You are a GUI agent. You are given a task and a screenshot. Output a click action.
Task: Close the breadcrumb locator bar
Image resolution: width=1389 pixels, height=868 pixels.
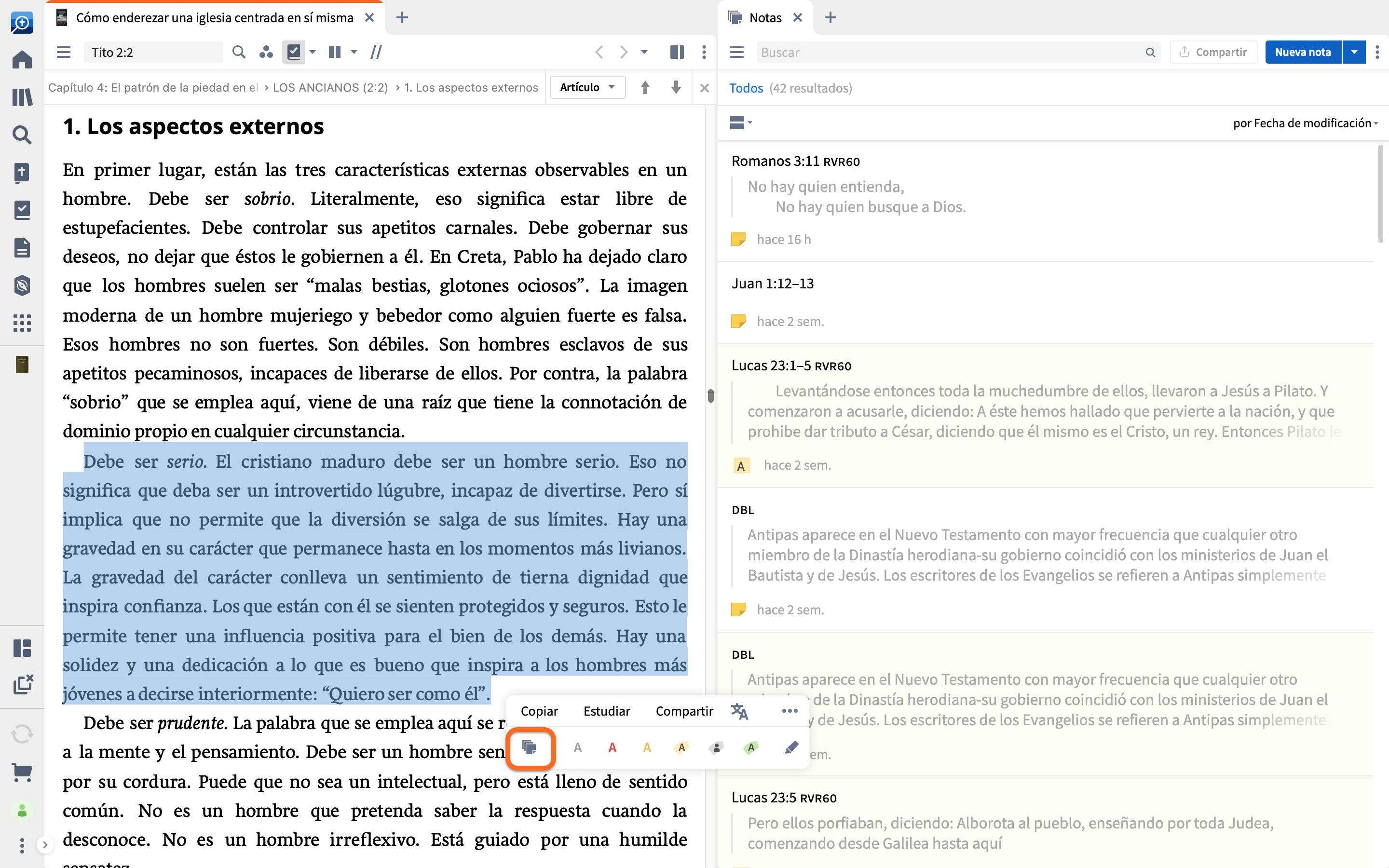pos(705,88)
